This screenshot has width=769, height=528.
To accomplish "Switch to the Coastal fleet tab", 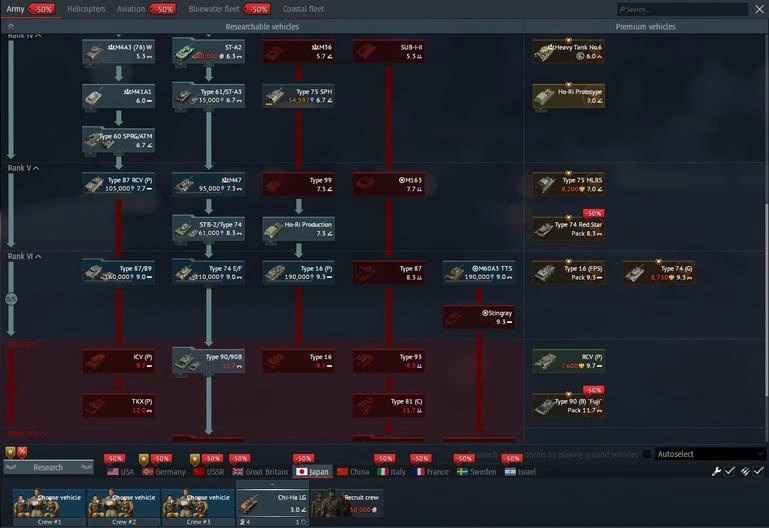I will tap(303, 9).
